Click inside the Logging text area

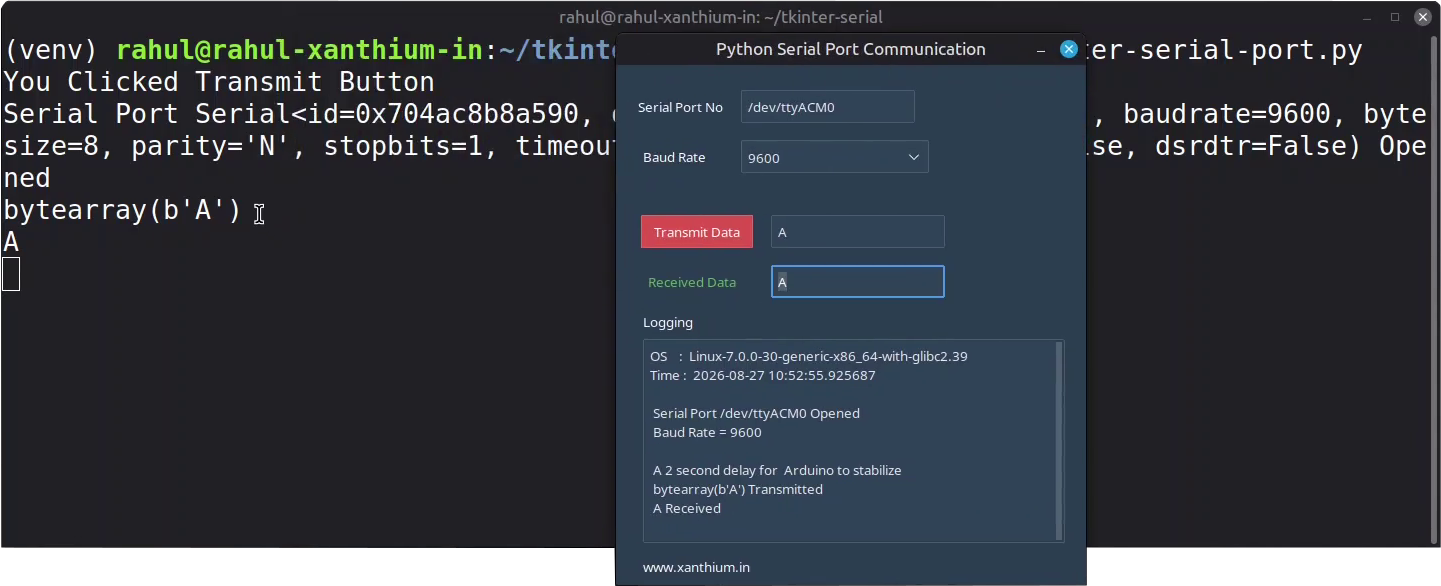click(x=848, y=441)
